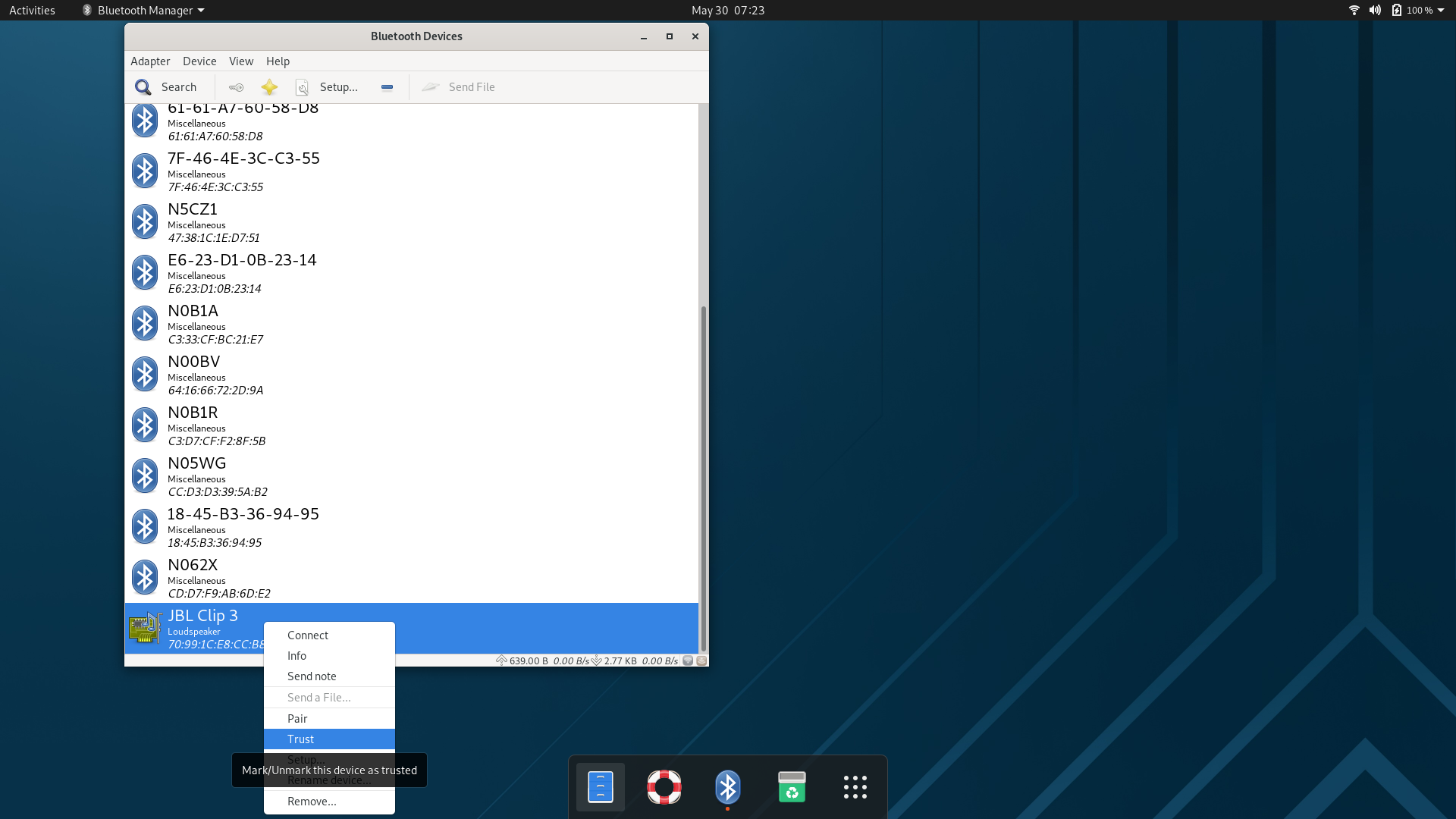Select the N0B1R device name

pos(193,413)
